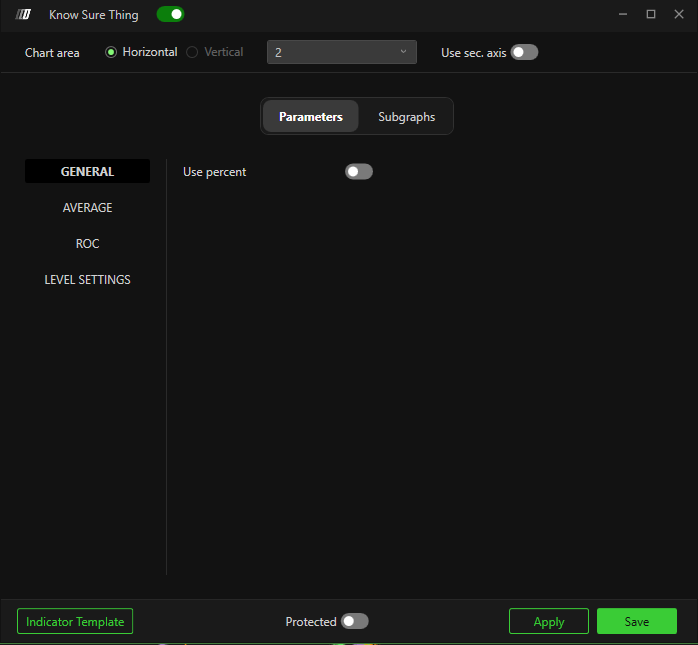This screenshot has width=698, height=645.
Task: Open the AVERAGE settings category
Action: [x=87, y=208]
